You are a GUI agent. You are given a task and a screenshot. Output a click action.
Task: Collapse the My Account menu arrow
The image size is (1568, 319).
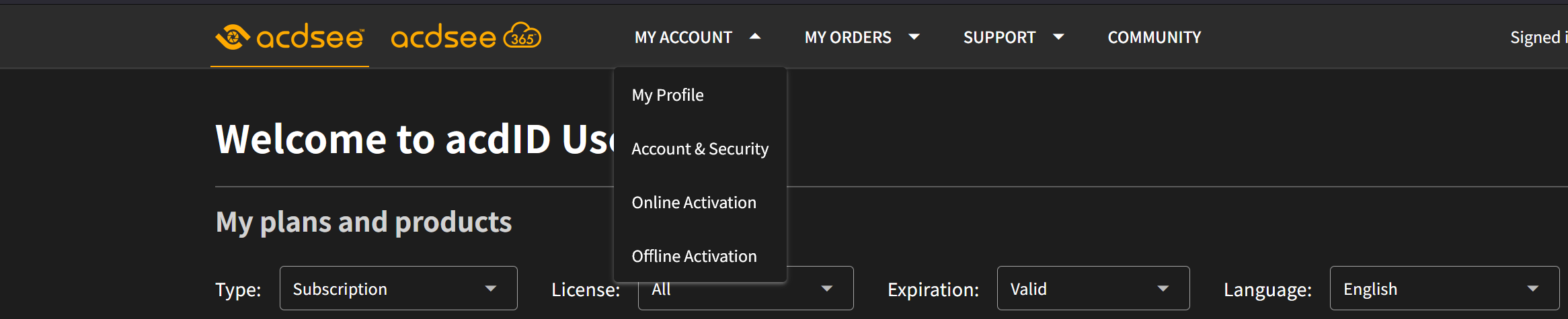[x=755, y=37]
